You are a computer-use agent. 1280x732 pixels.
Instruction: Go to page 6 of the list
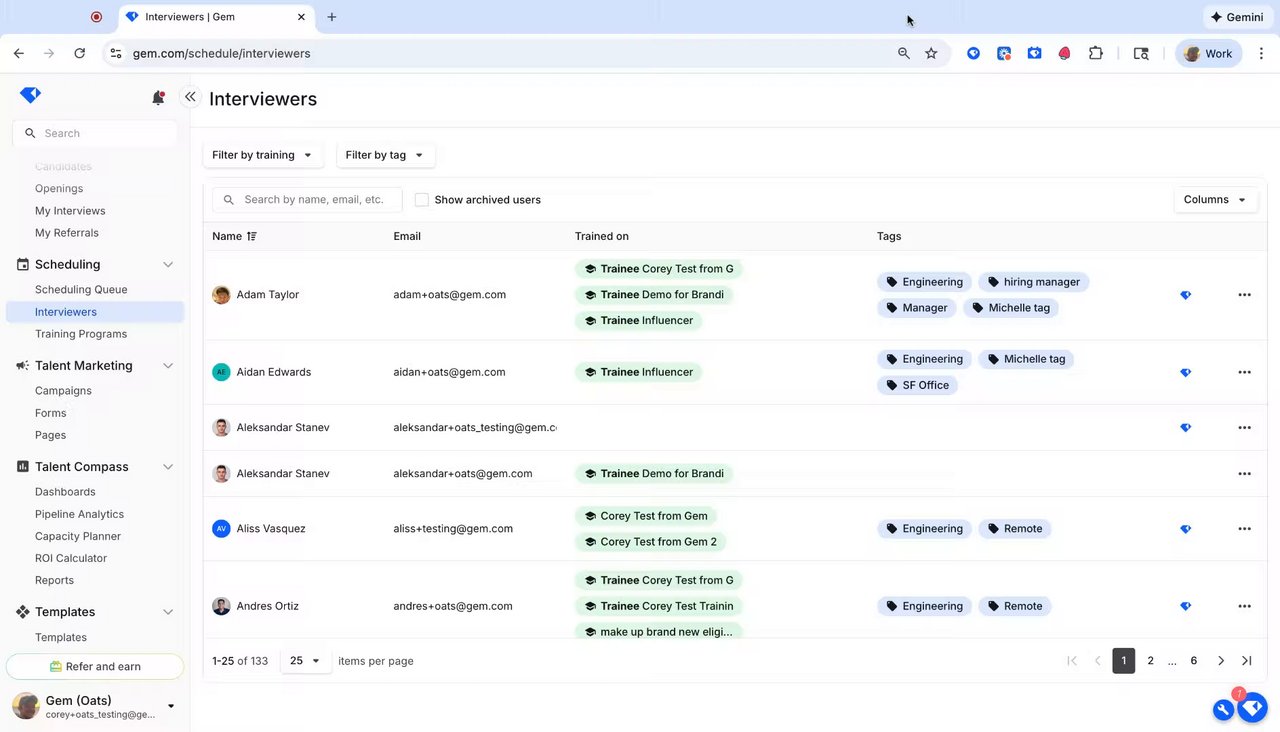point(1194,661)
